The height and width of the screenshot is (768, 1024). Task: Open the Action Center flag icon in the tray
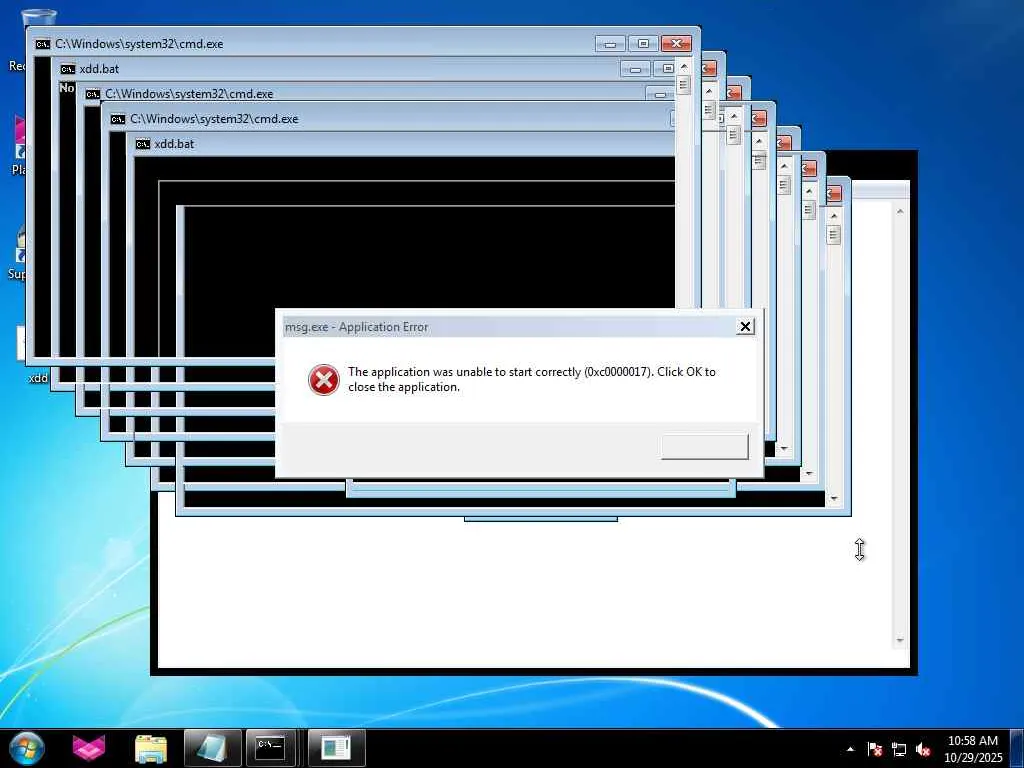(x=875, y=749)
